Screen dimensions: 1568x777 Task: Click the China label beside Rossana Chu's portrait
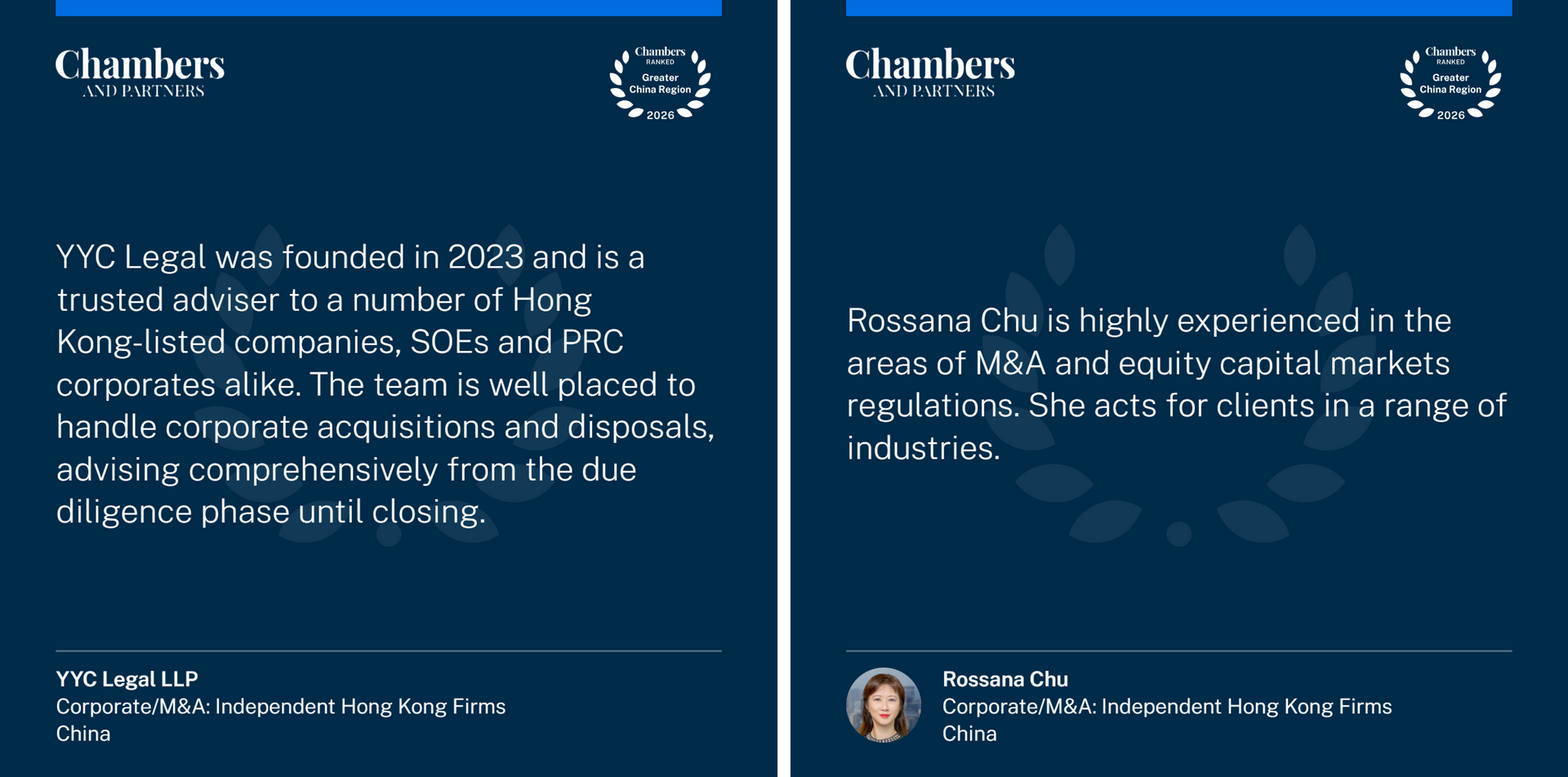(x=969, y=733)
